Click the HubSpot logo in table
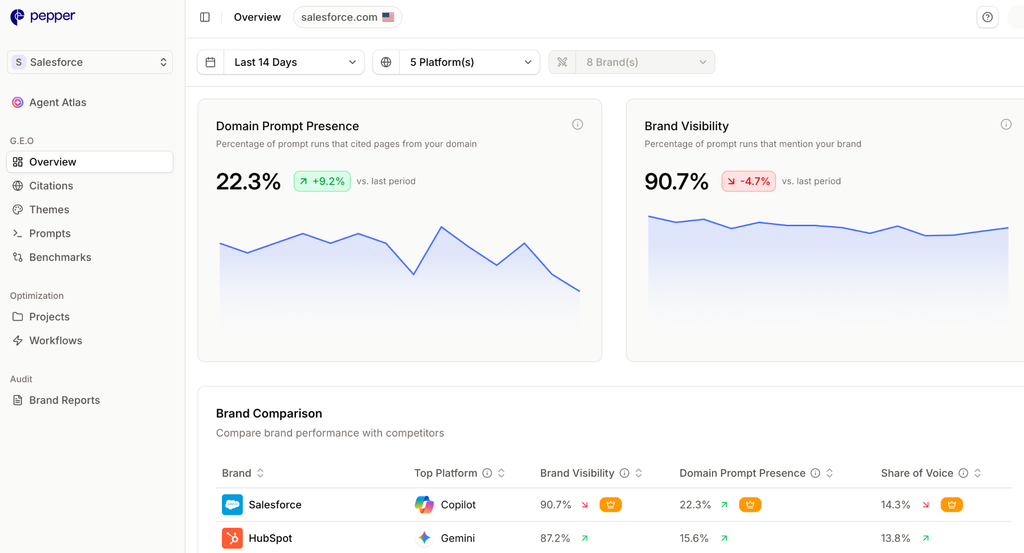This screenshot has width=1024, height=553. pyautogui.click(x=232, y=538)
